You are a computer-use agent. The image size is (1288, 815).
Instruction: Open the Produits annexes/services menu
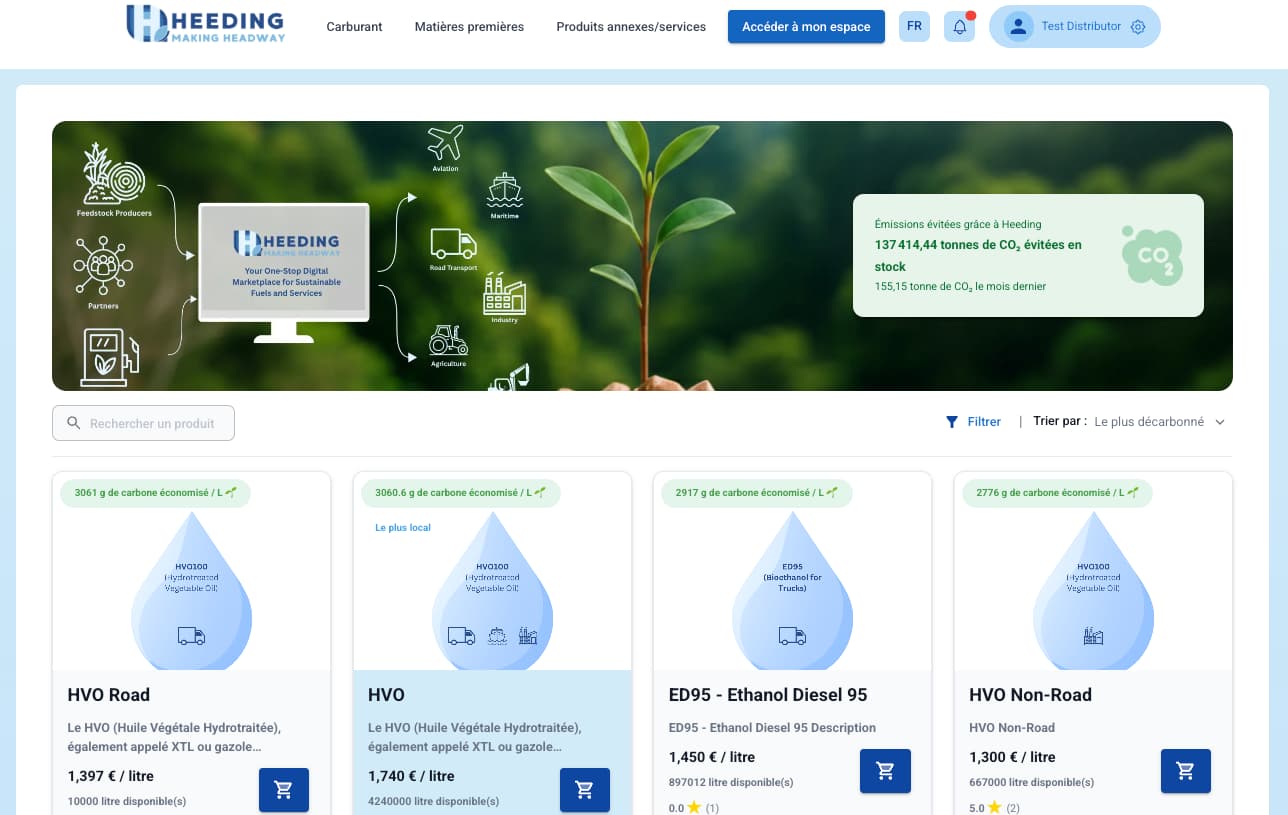tap(631, 27)
